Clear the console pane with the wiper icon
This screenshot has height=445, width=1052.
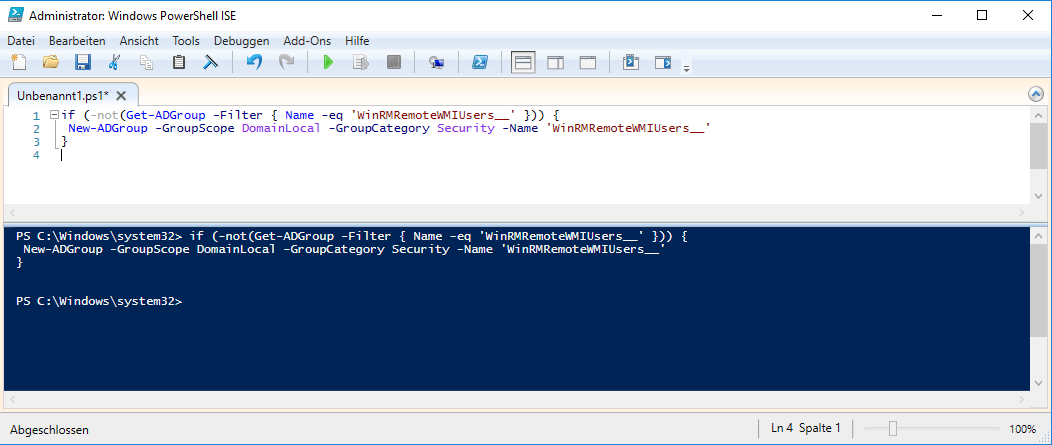pos(211,63)
